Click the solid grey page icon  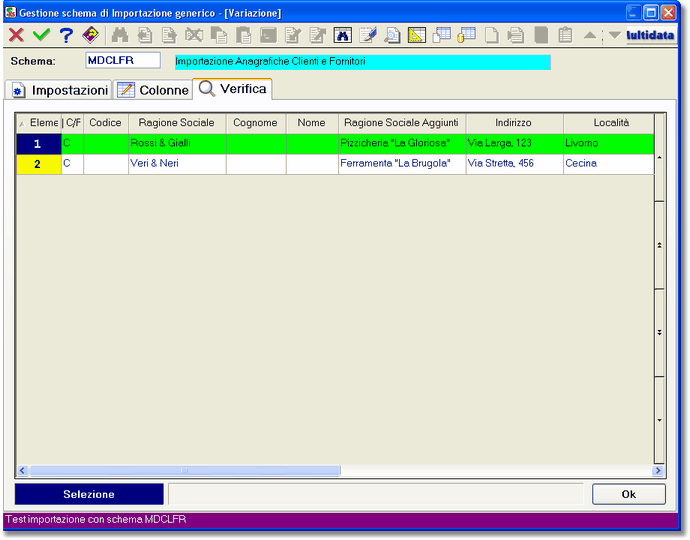coord(541,35)
